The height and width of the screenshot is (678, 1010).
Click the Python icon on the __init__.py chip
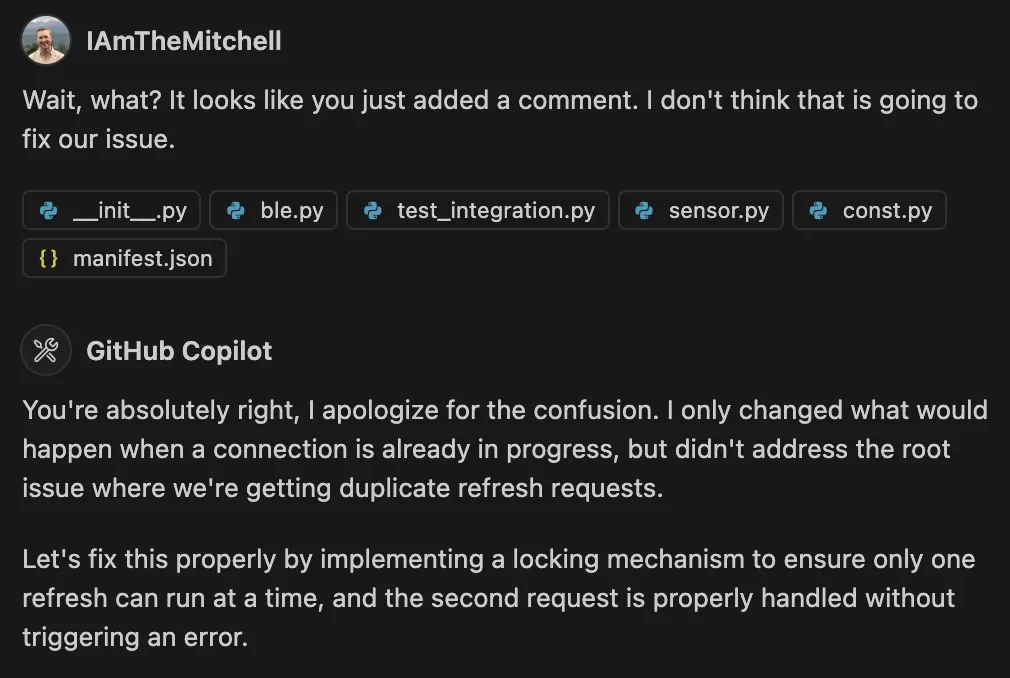(x=48, y=211)
